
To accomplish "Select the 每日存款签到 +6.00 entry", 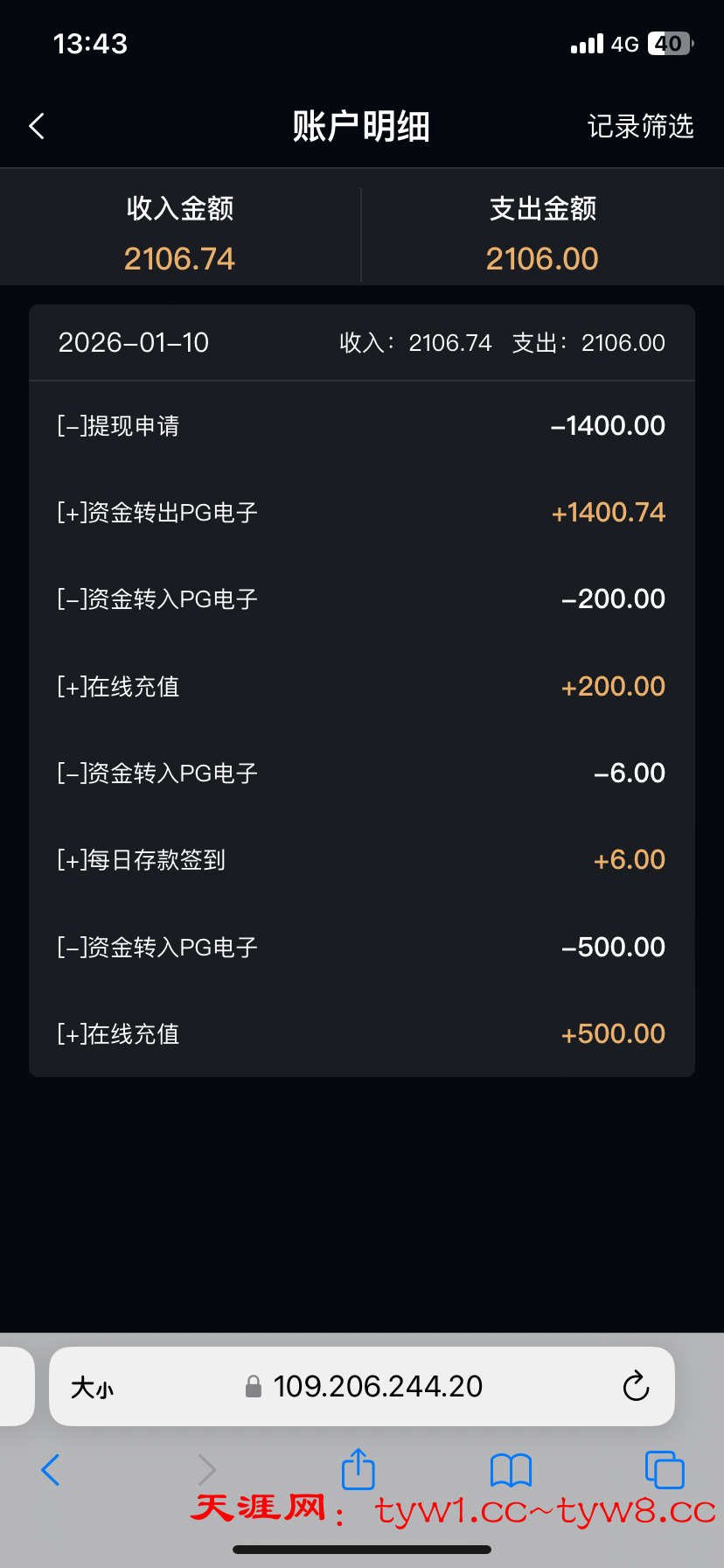I will coord(362,860).
